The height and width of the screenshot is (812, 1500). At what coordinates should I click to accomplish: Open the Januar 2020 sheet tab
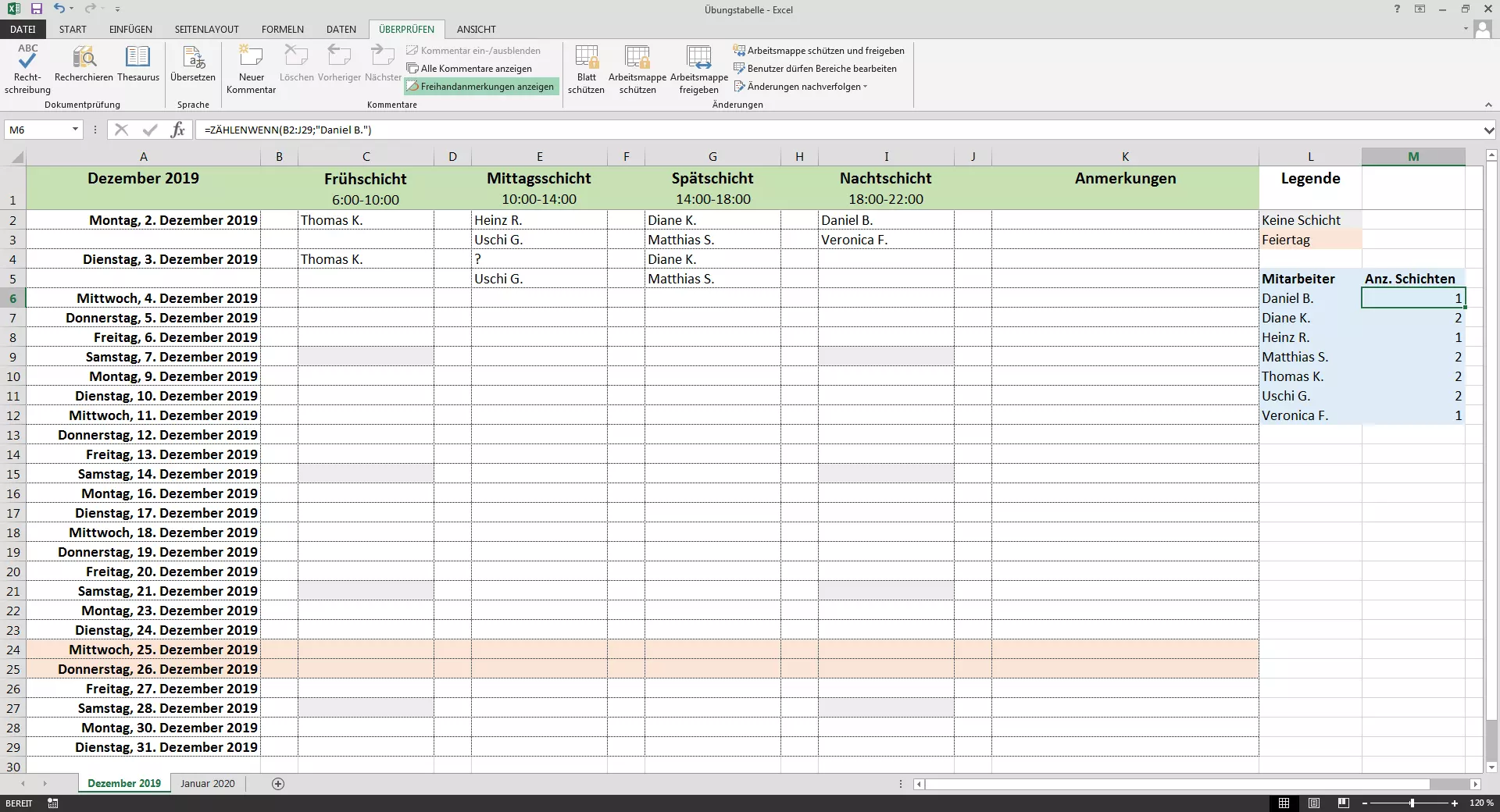tap(207, 784)
